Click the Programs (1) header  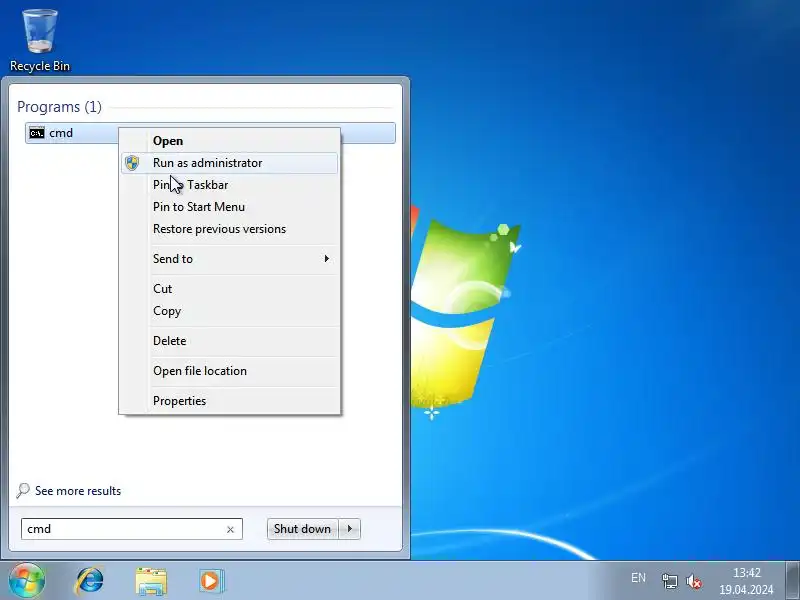click(x=59, y=107)
